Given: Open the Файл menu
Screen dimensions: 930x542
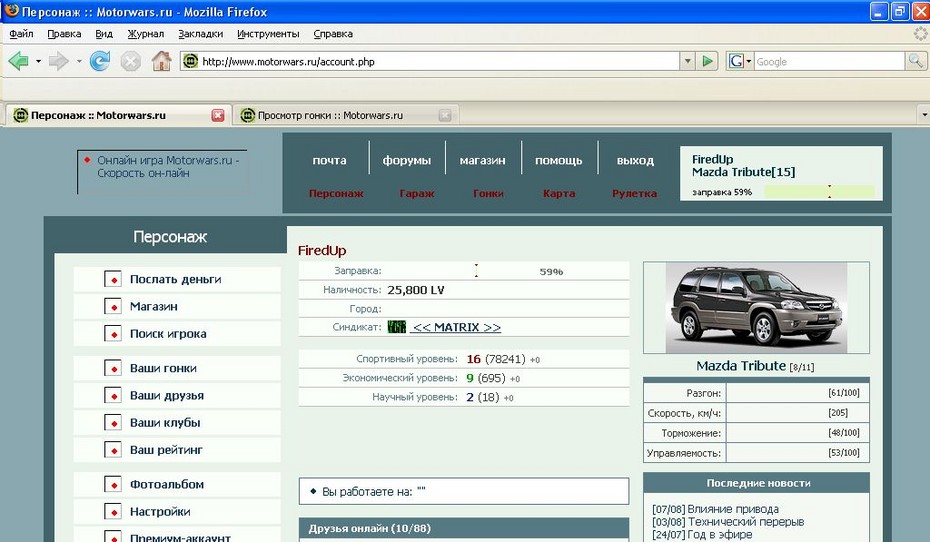Looking at the screenshot, I should point(21,34).
